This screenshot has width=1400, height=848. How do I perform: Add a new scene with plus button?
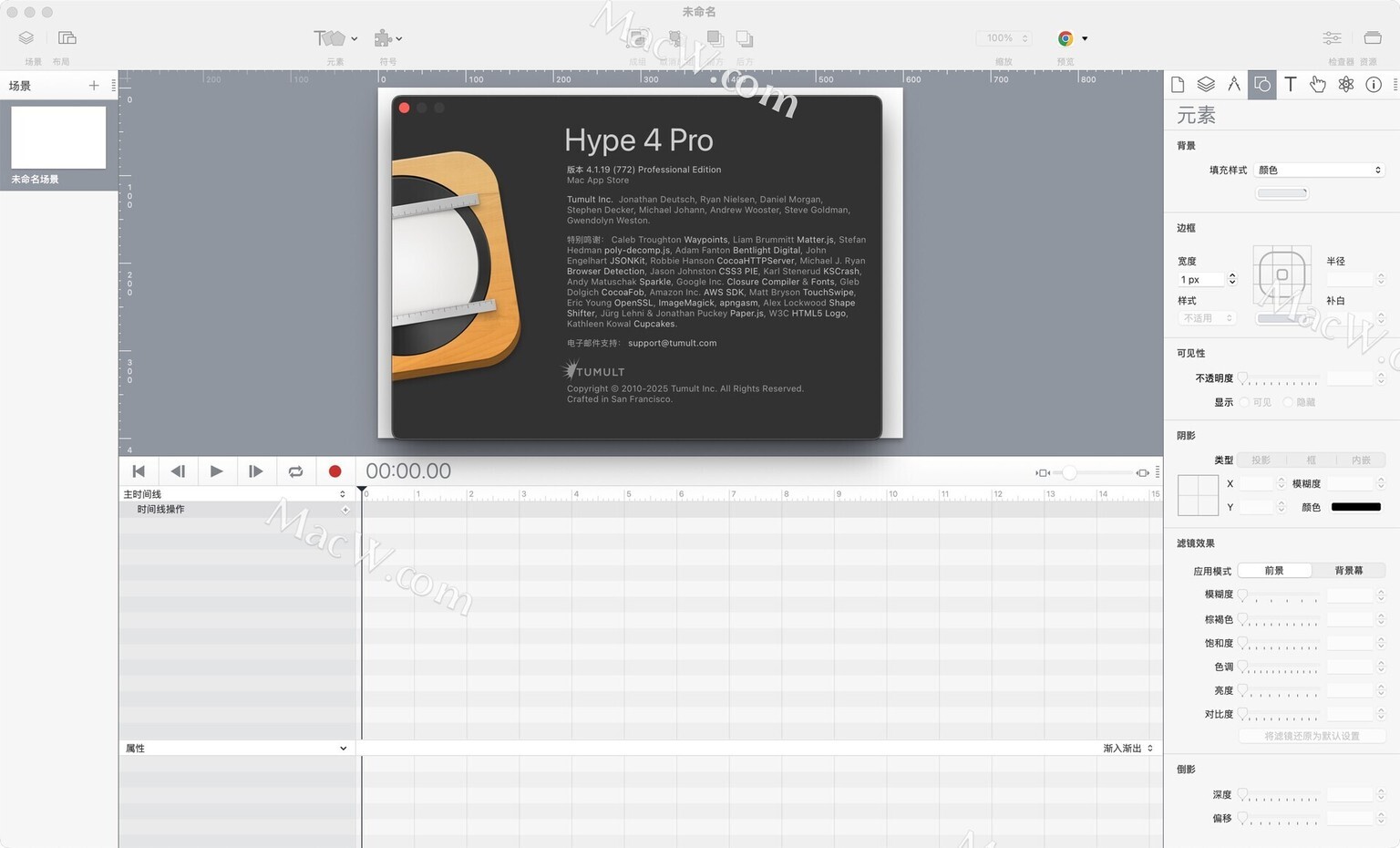94,86
